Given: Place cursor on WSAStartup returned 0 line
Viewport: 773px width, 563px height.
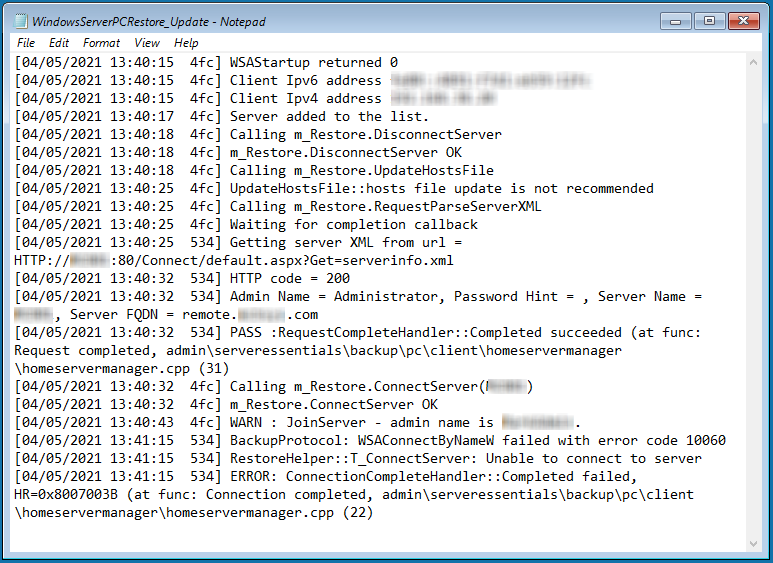Looking at the screenshot, I should 206,63.
